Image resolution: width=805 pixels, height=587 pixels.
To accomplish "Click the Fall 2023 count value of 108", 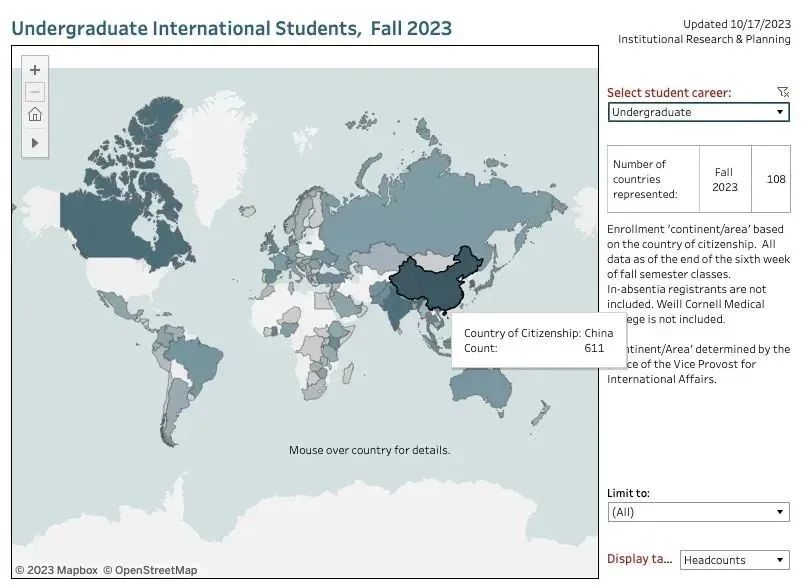I will (x=778, y=180).
